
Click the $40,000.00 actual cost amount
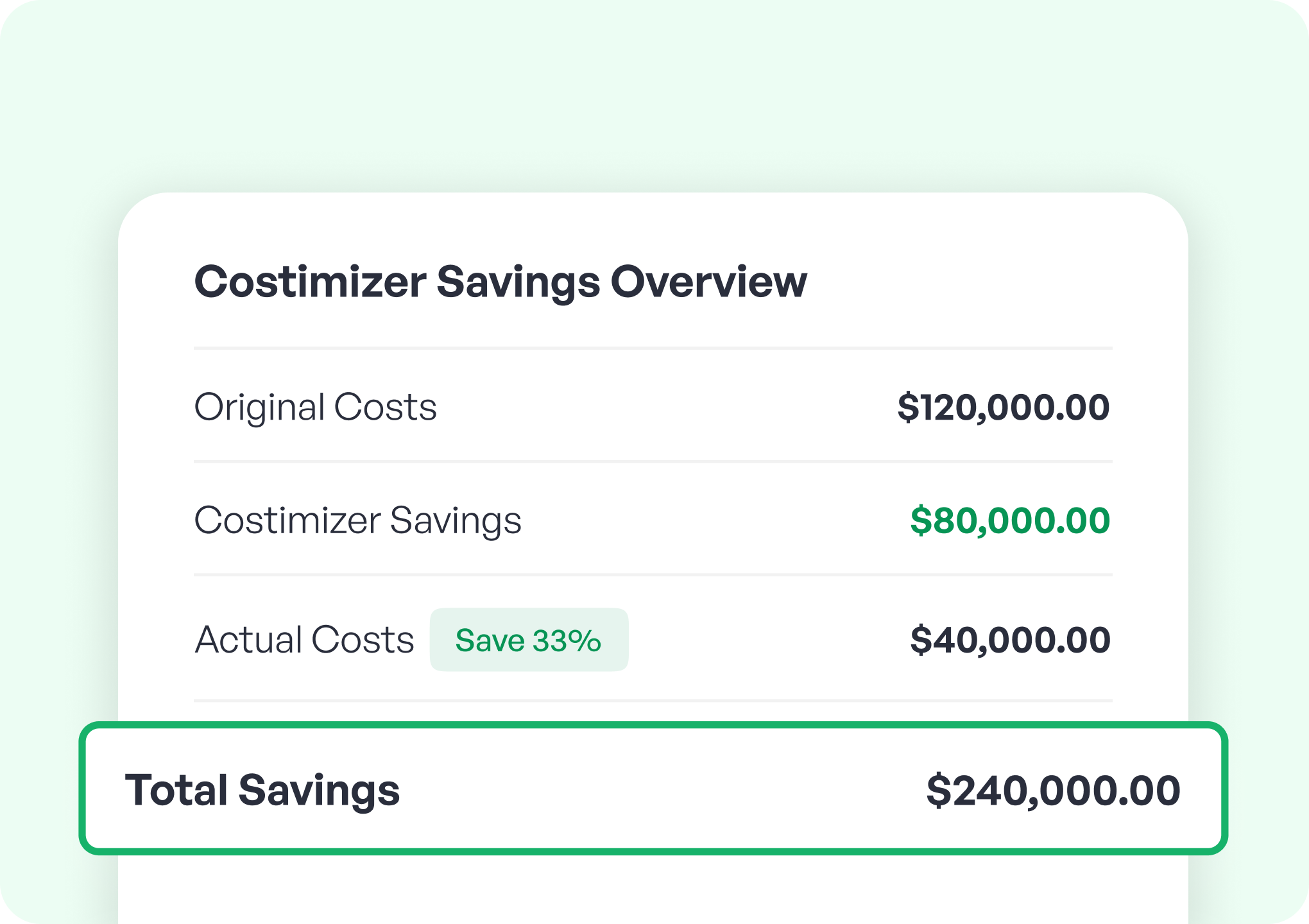[x=1010, y=640]
